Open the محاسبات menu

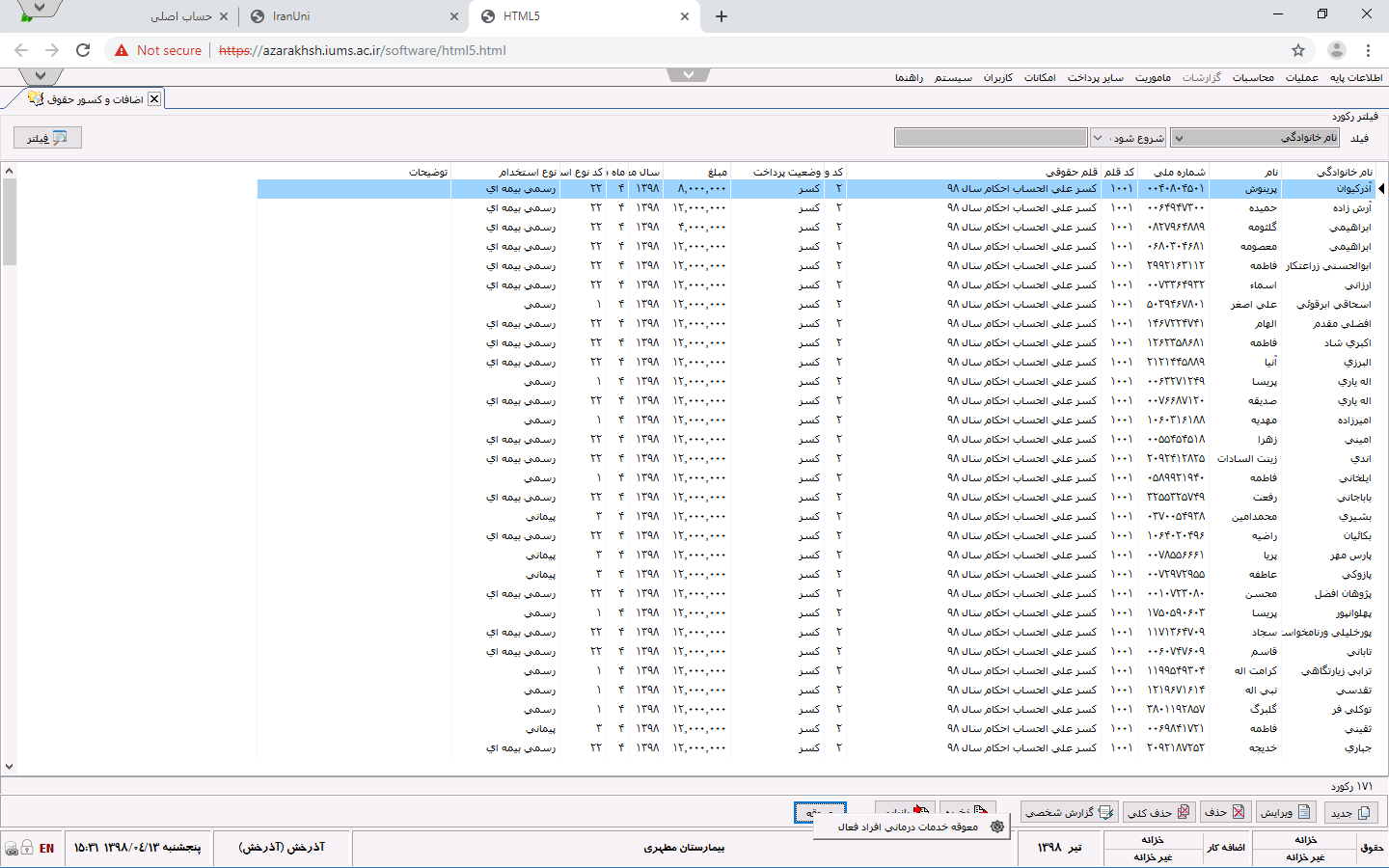tap(1253, 77)
